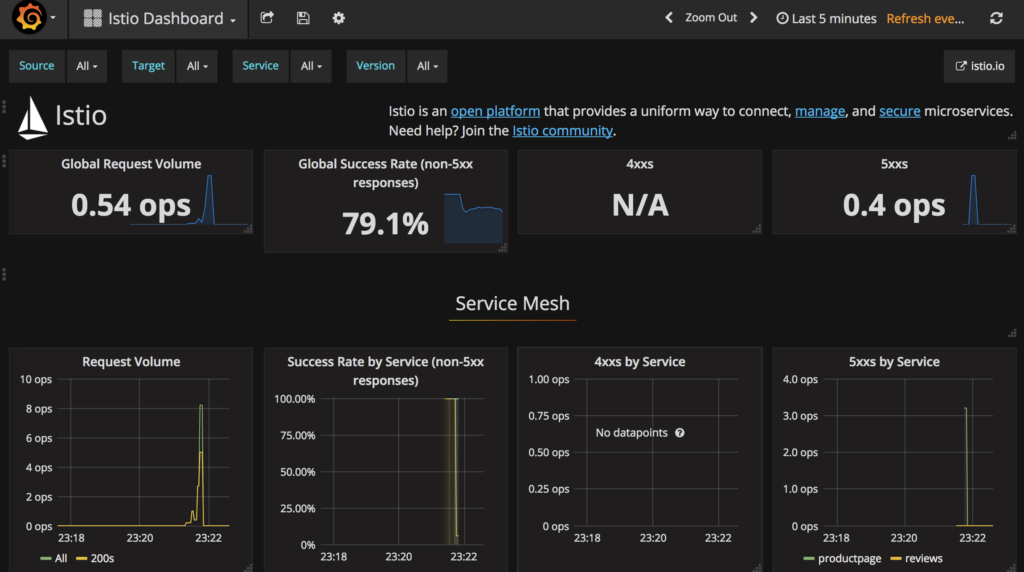
Task: Toggle the reviews series in legend
Action: (923, 558)
